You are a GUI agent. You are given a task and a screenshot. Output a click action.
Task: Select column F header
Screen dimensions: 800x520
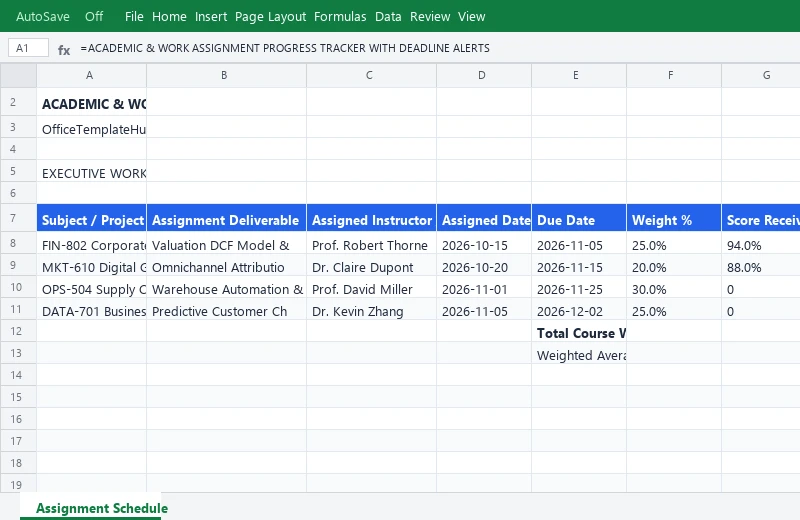pos(674,75)
